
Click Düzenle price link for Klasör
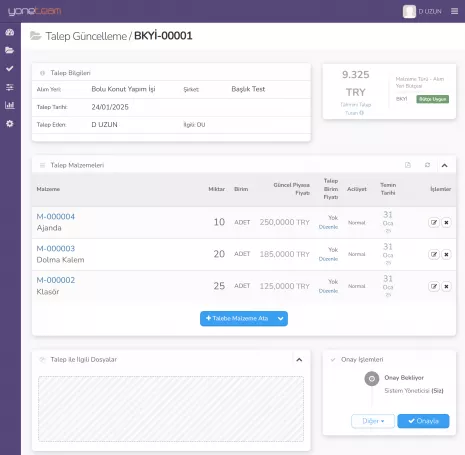tap(328, 291)
